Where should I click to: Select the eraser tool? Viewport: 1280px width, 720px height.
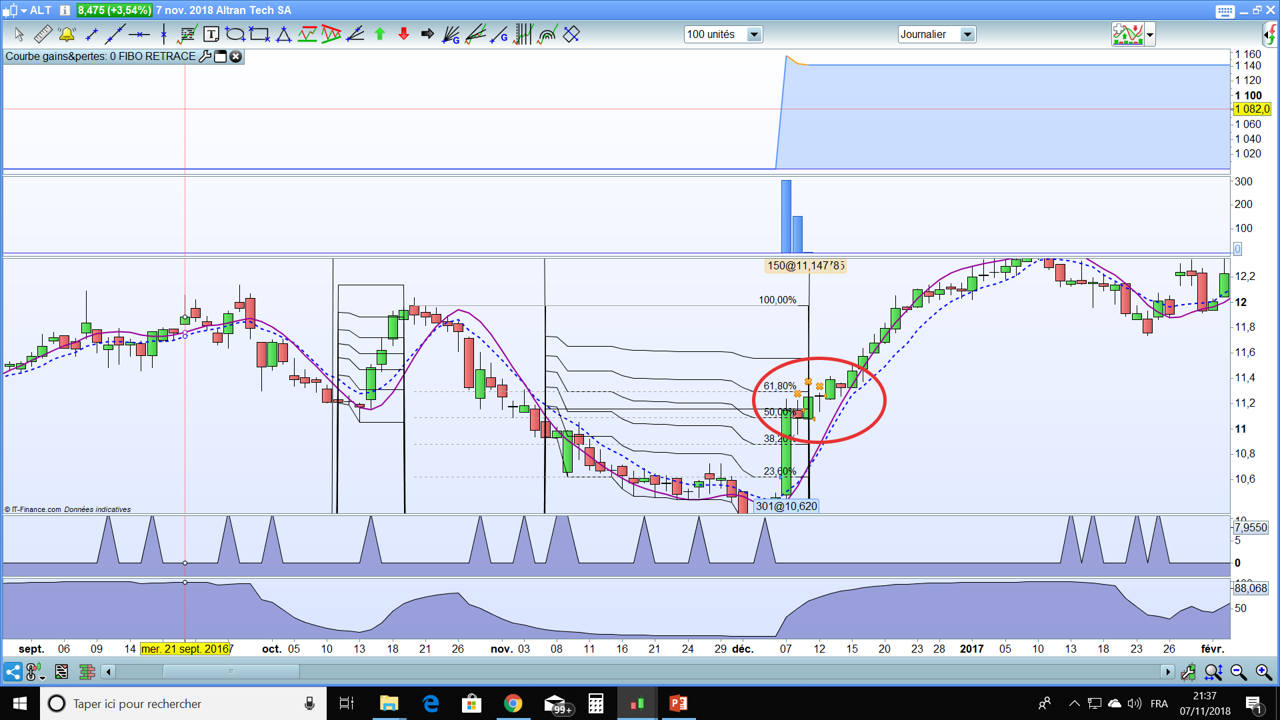tap(571, 34)
